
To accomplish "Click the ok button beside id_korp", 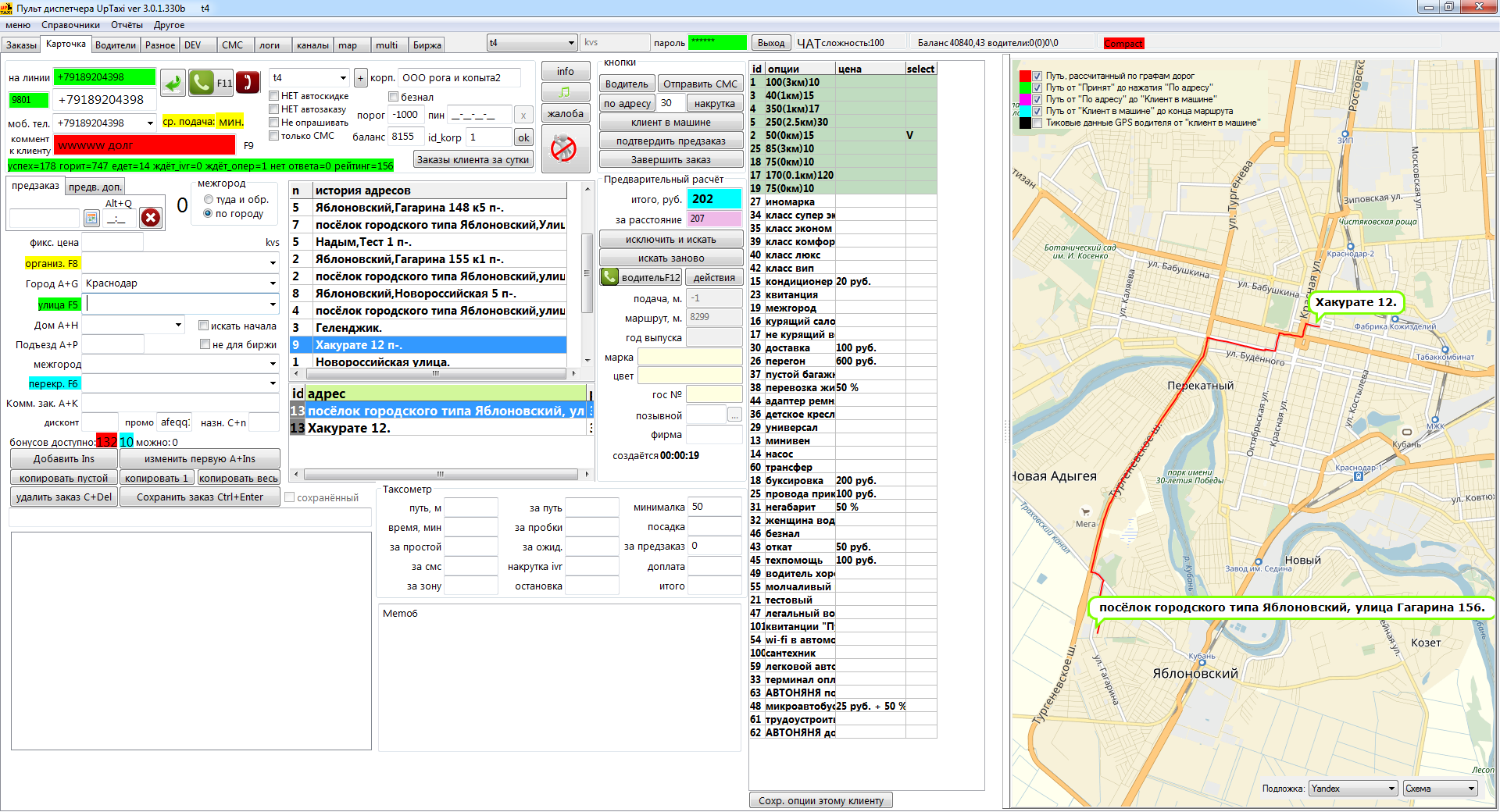I will pos(523,137).
